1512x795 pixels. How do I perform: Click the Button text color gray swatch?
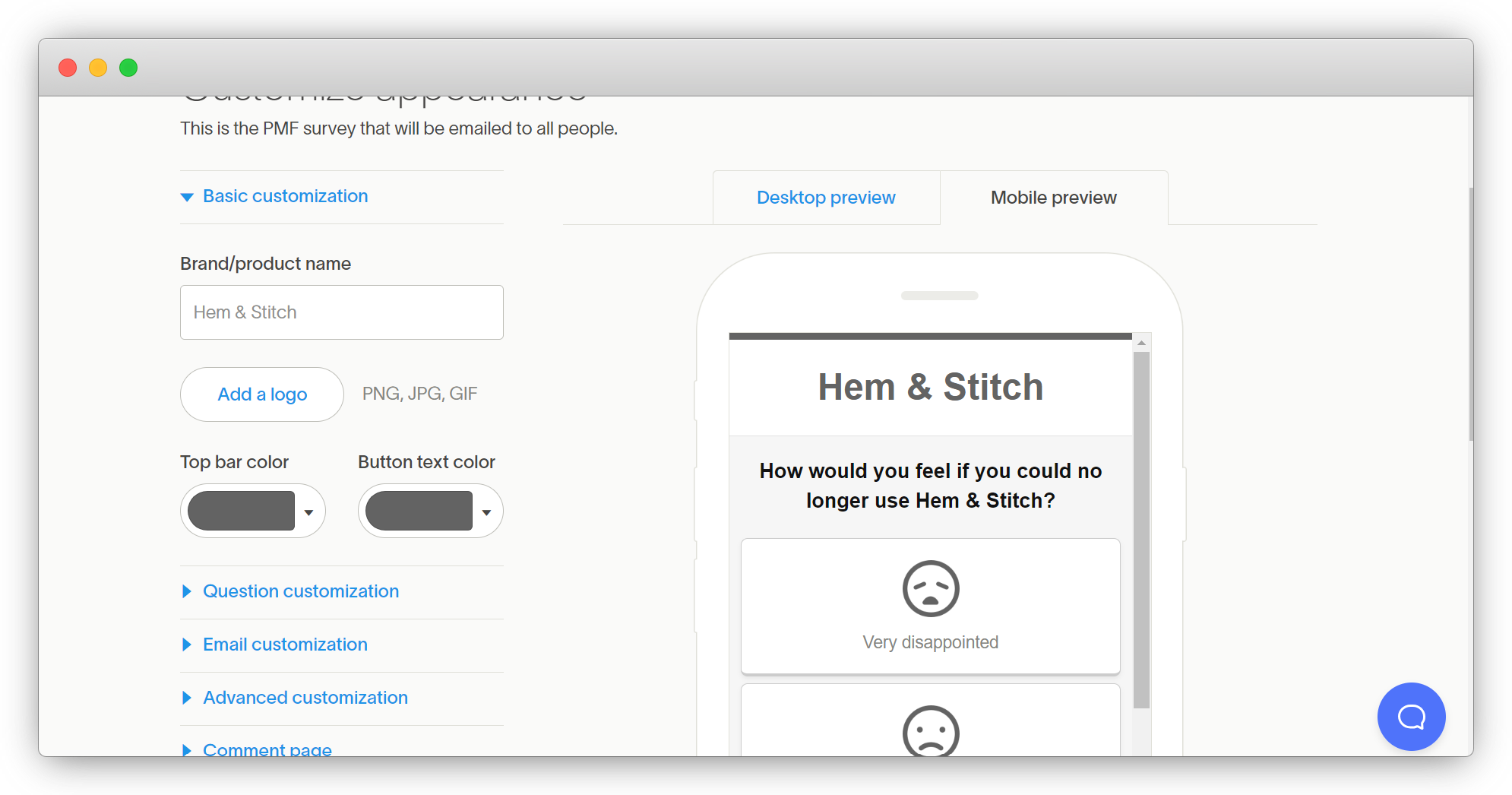[x=419, y=511]
